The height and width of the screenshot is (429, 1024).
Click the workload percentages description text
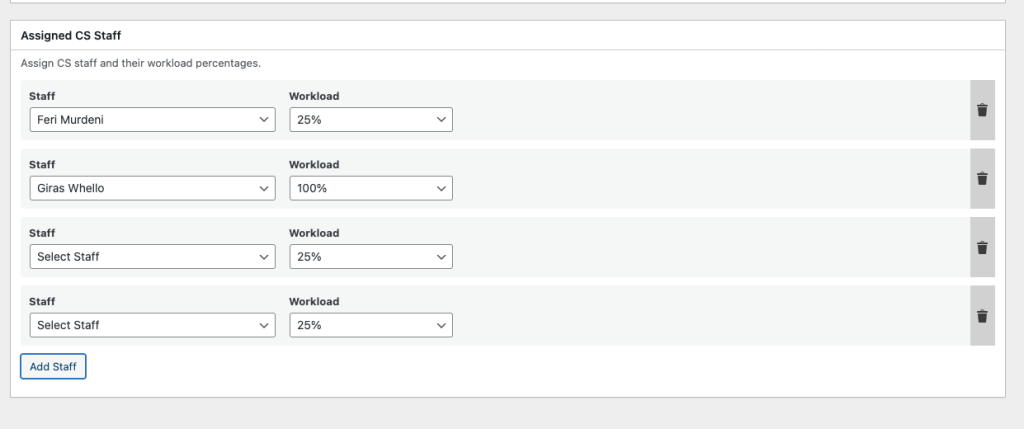tap(140, 63)
